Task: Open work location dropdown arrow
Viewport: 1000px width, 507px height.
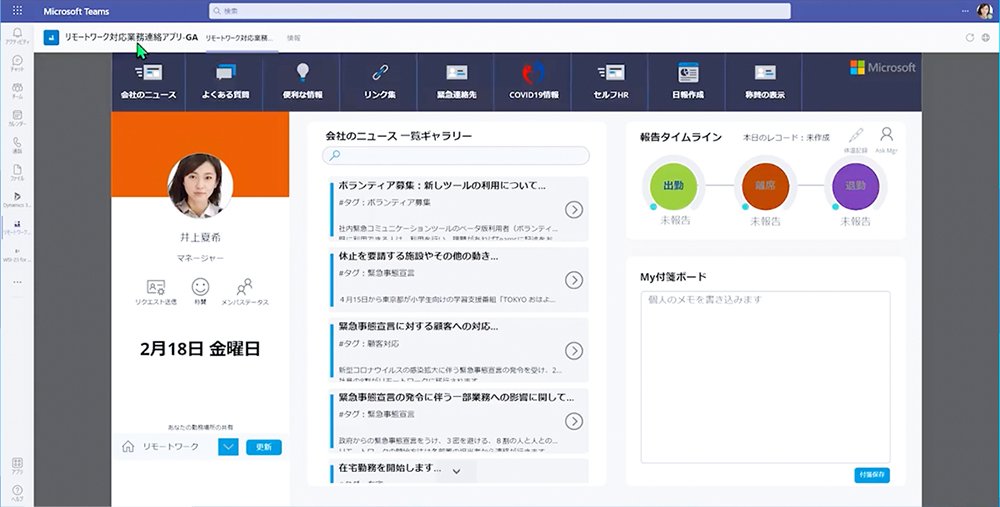Action: click(228, 447)
